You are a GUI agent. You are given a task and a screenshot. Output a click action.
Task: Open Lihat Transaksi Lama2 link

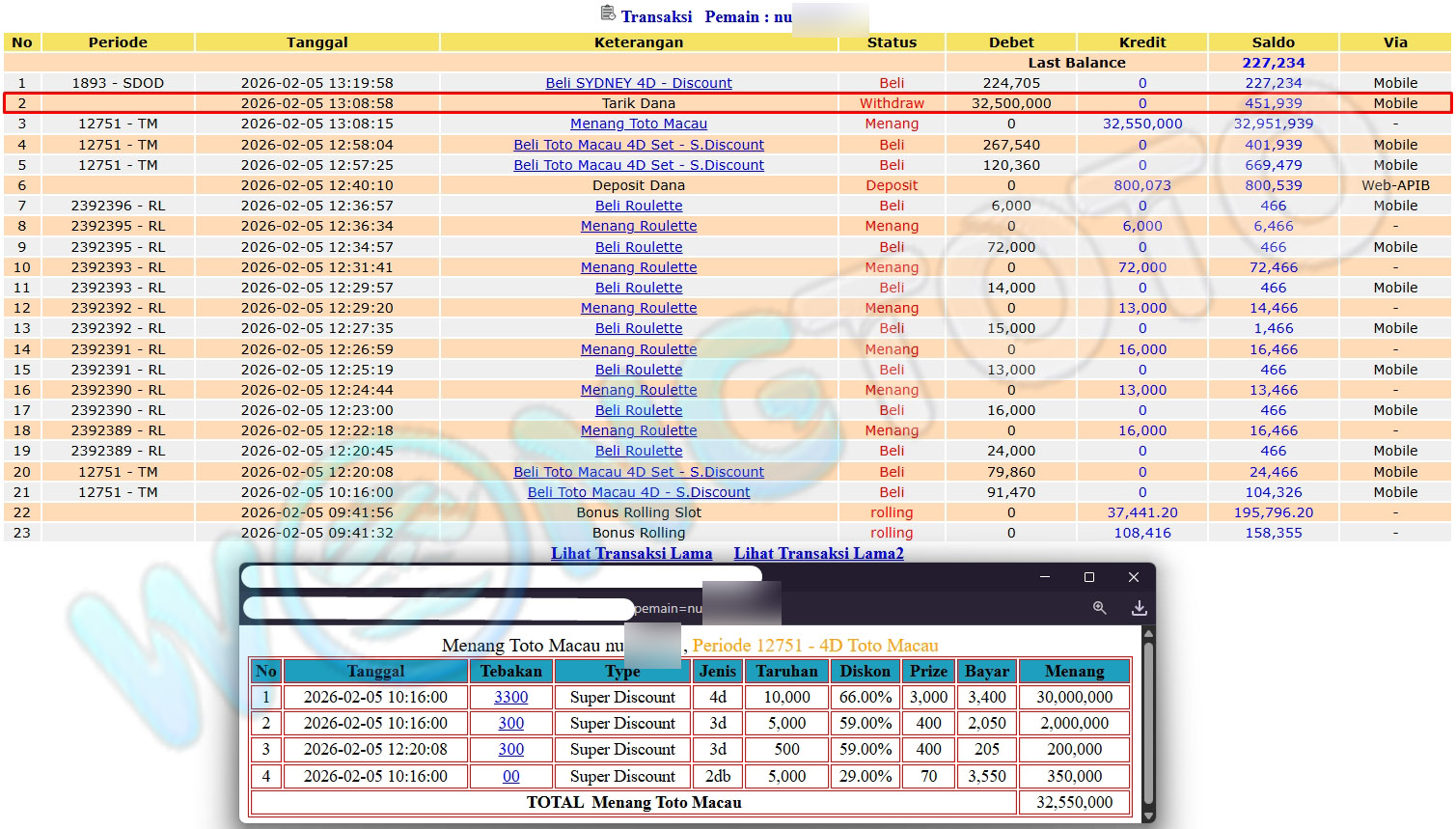(818, 553)
